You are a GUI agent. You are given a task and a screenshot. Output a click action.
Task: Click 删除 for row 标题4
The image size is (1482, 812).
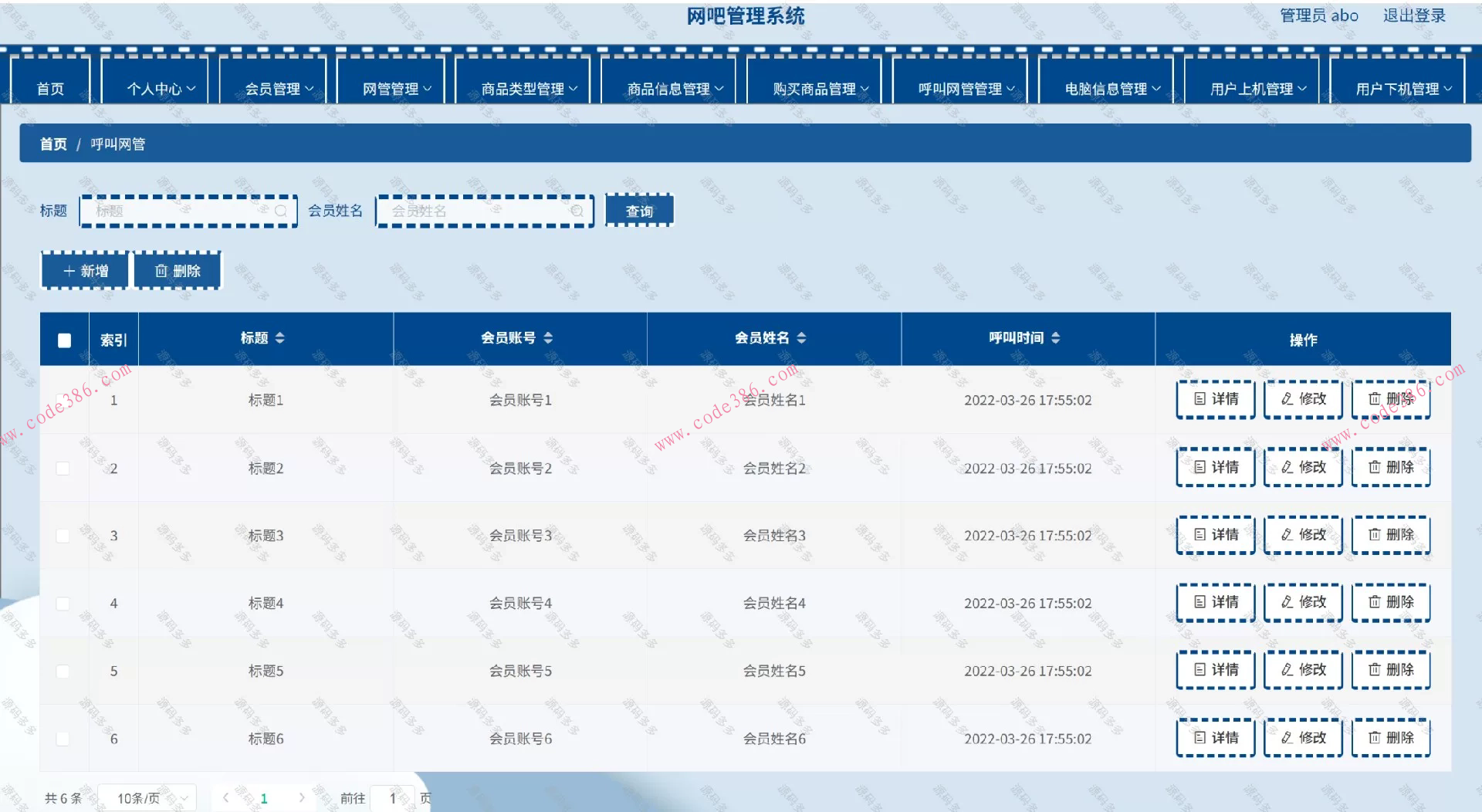tap(1391, 602)
